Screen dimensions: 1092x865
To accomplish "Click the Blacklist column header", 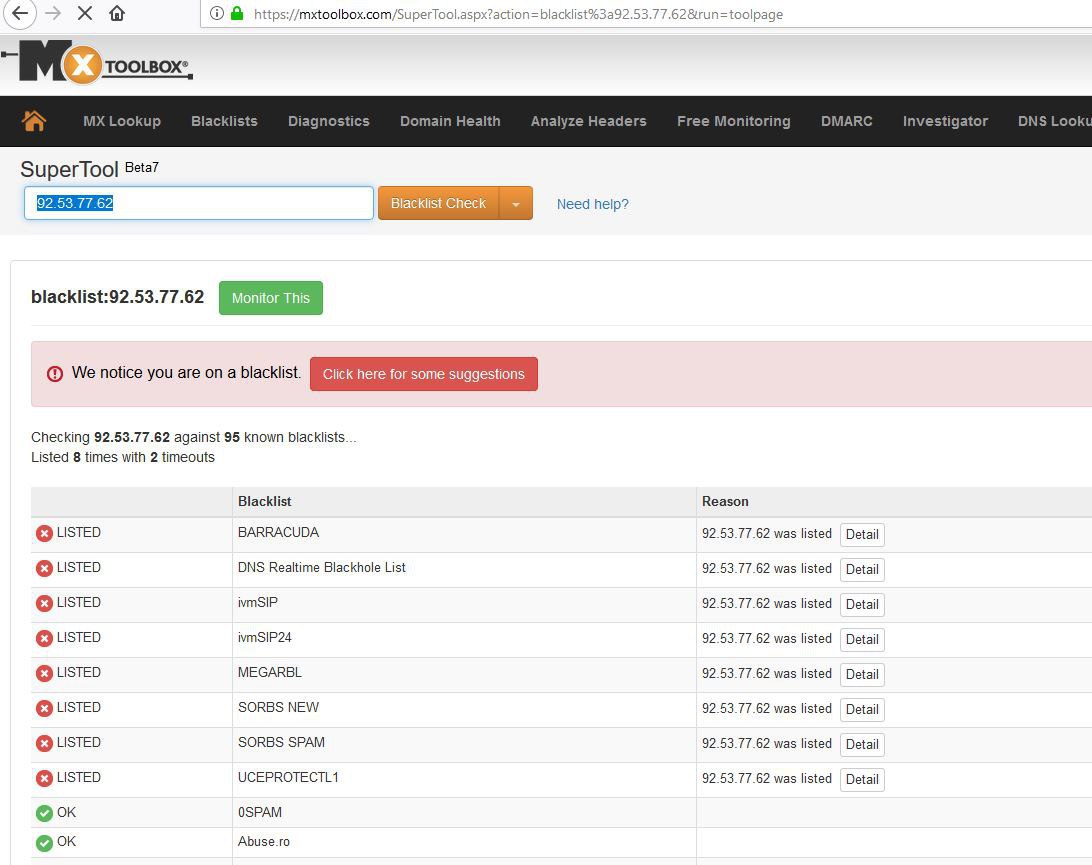I will 265,501.
